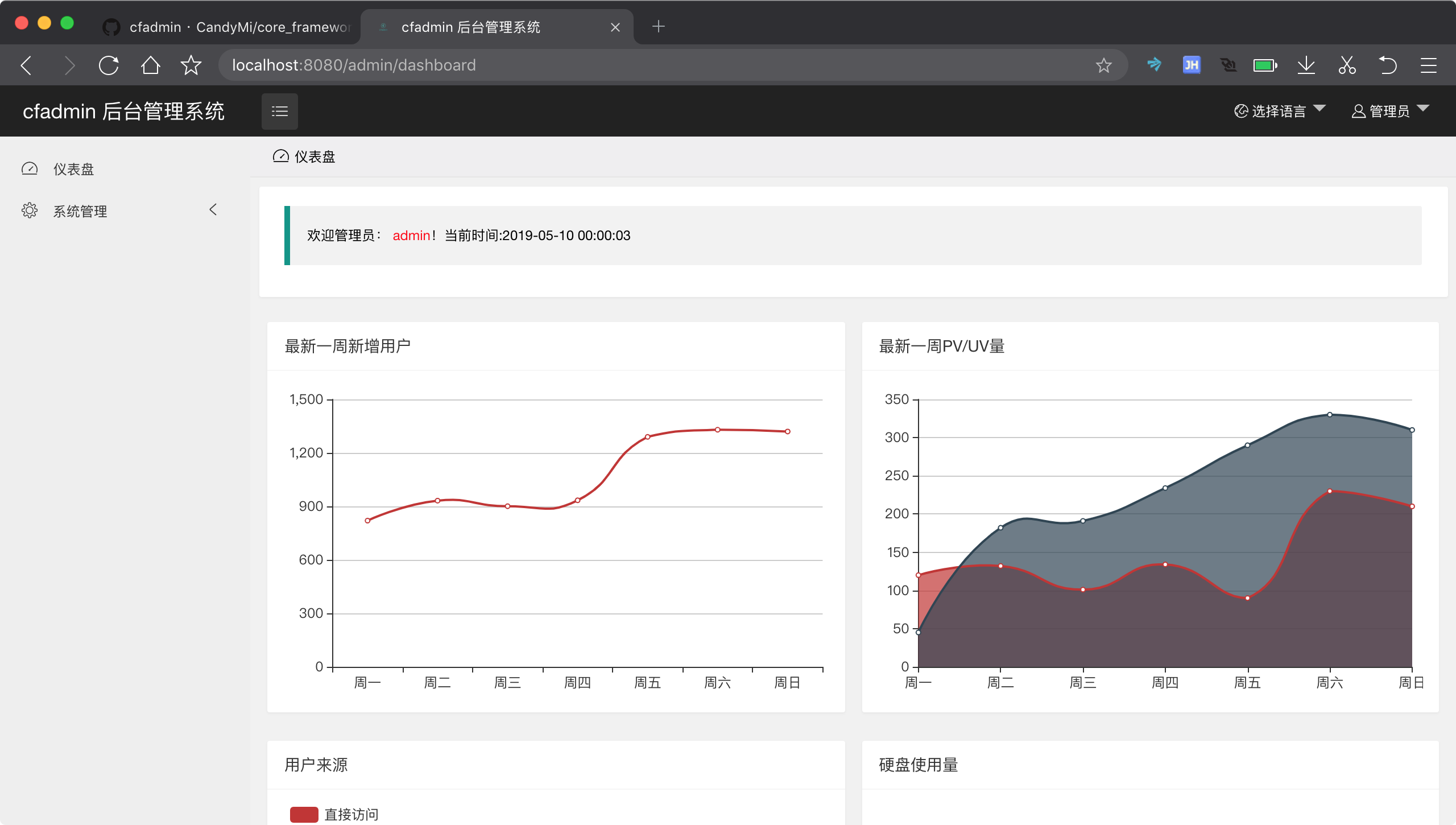
Task: Click the browser reload button
Action: point(108,65)
